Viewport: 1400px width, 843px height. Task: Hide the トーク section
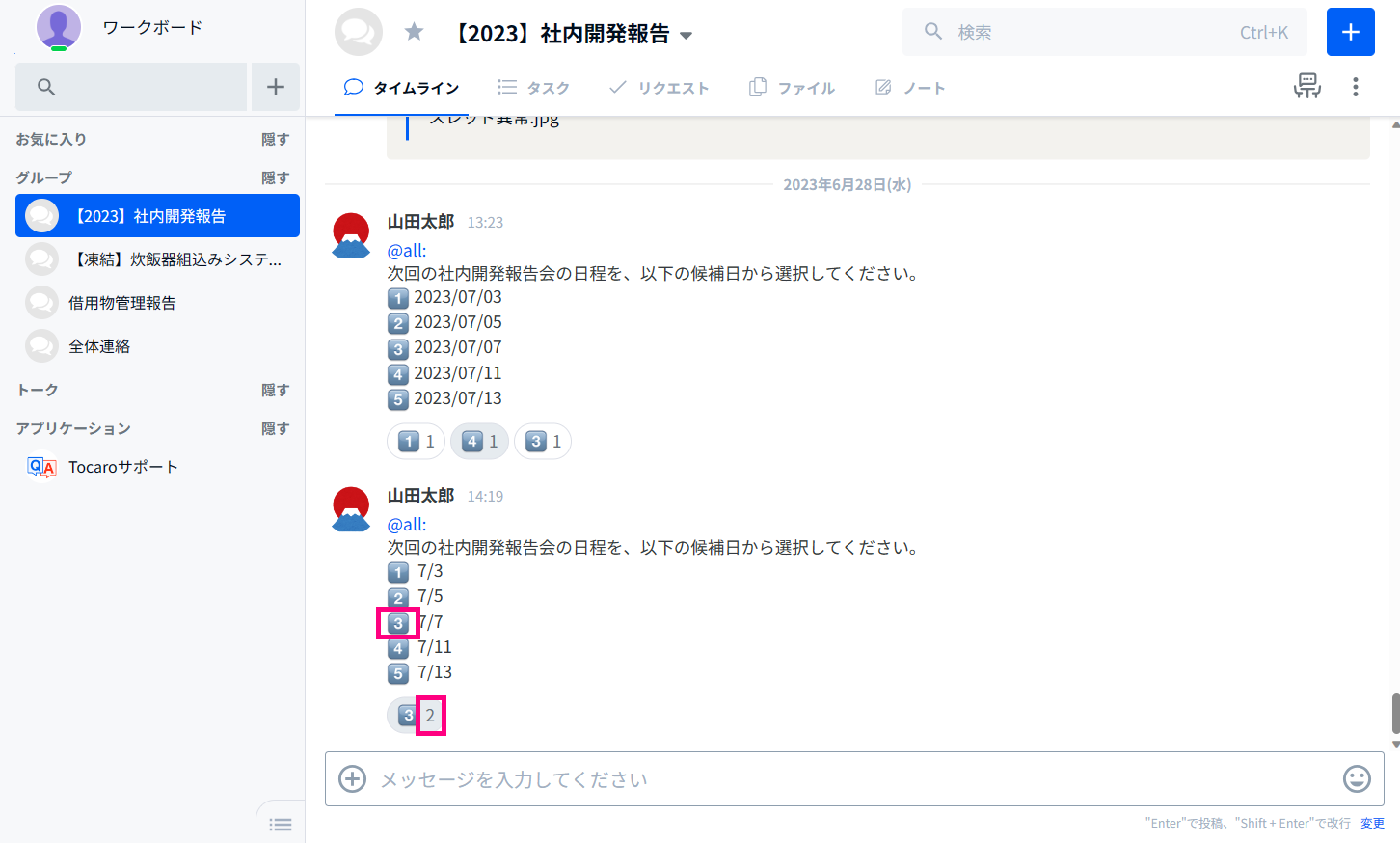point(275,390)
